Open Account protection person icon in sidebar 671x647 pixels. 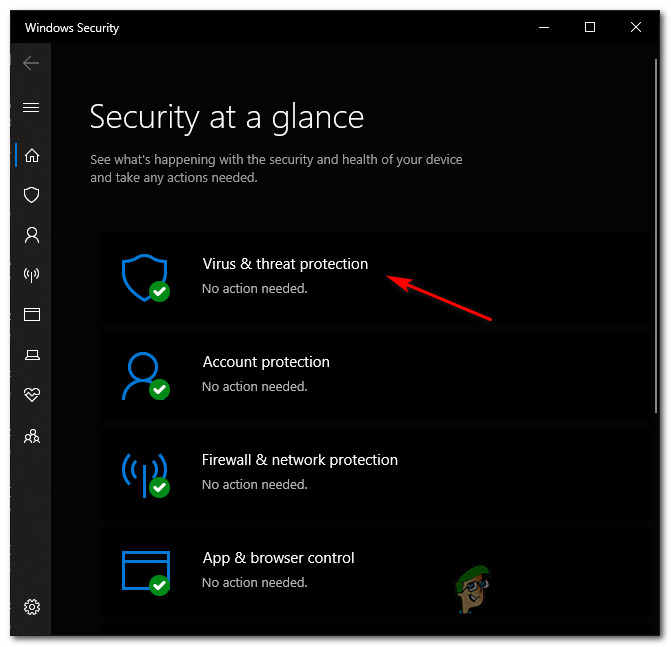(x=32, y=235)
